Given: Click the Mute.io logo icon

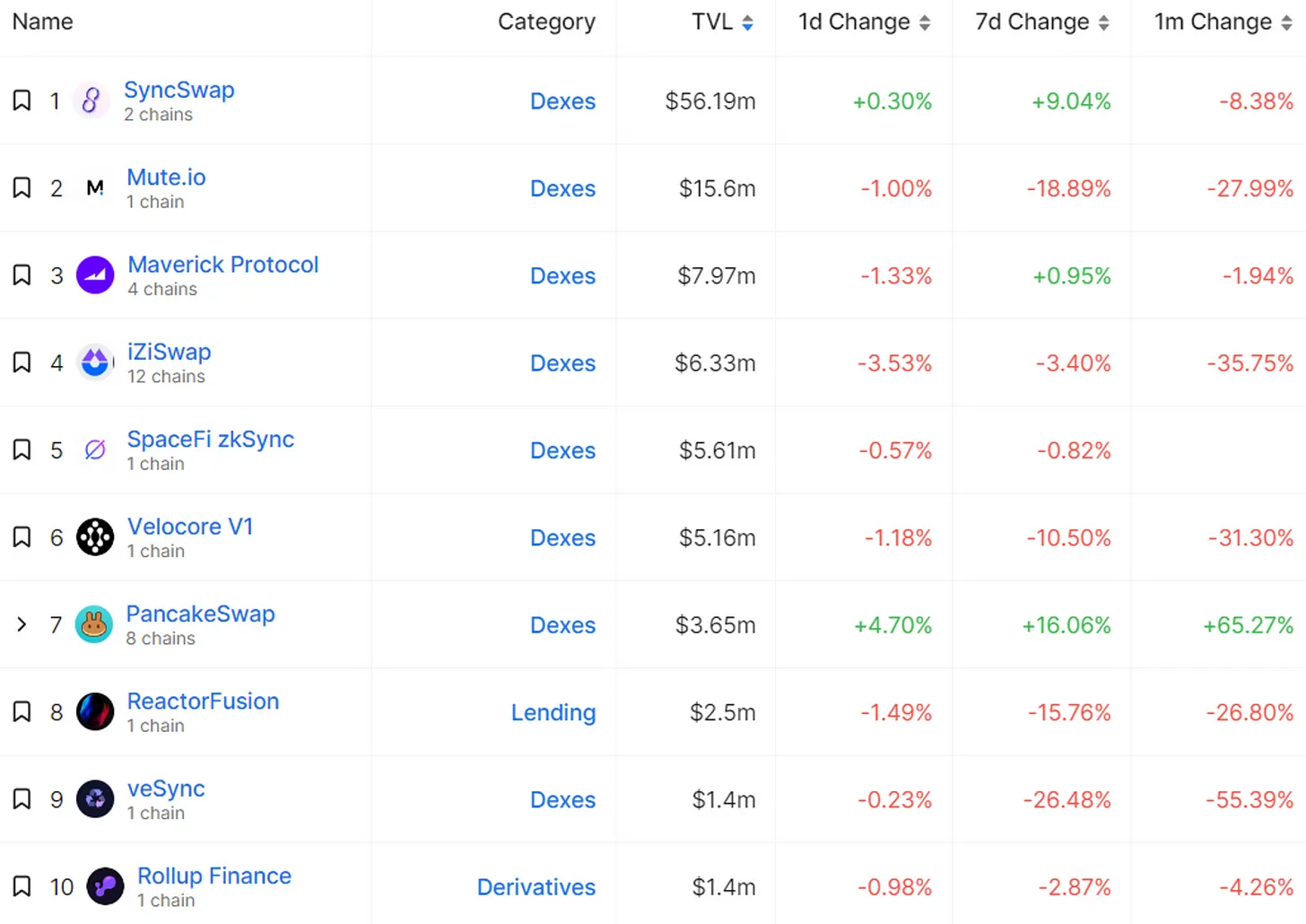Looking at the screenshot, I should (x=95, y=187).
